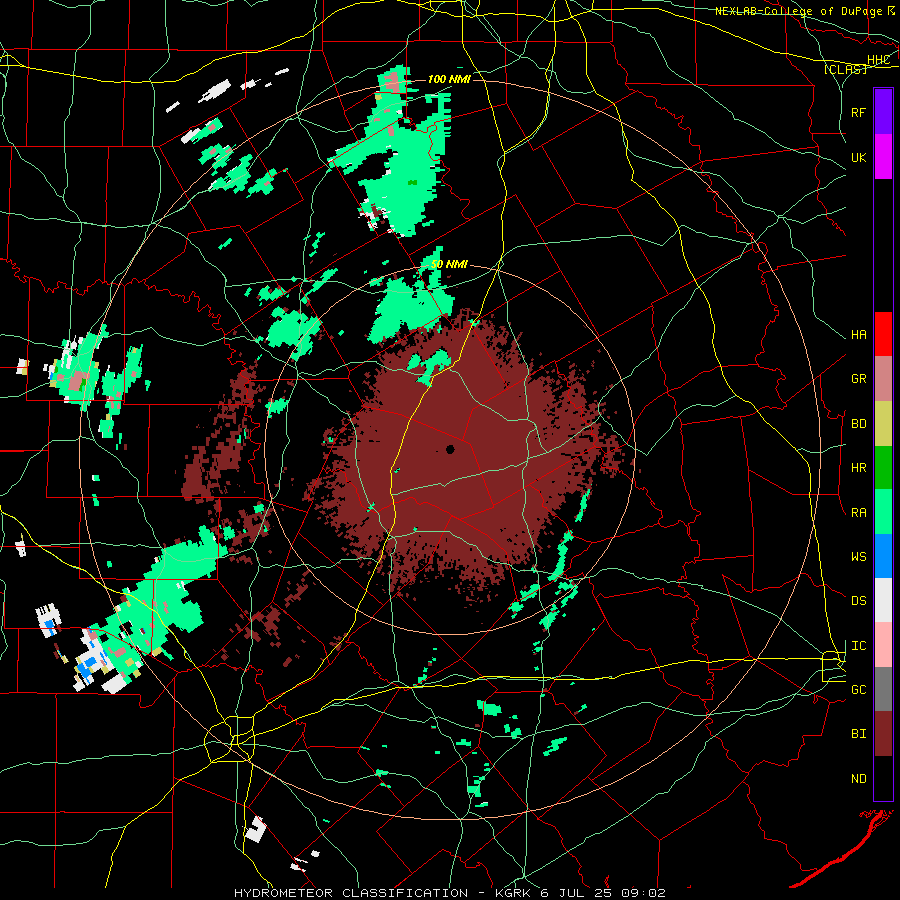Click the UK magenta legend swatch
This screenshot has width=900, height=900.
tap(883, 157)
